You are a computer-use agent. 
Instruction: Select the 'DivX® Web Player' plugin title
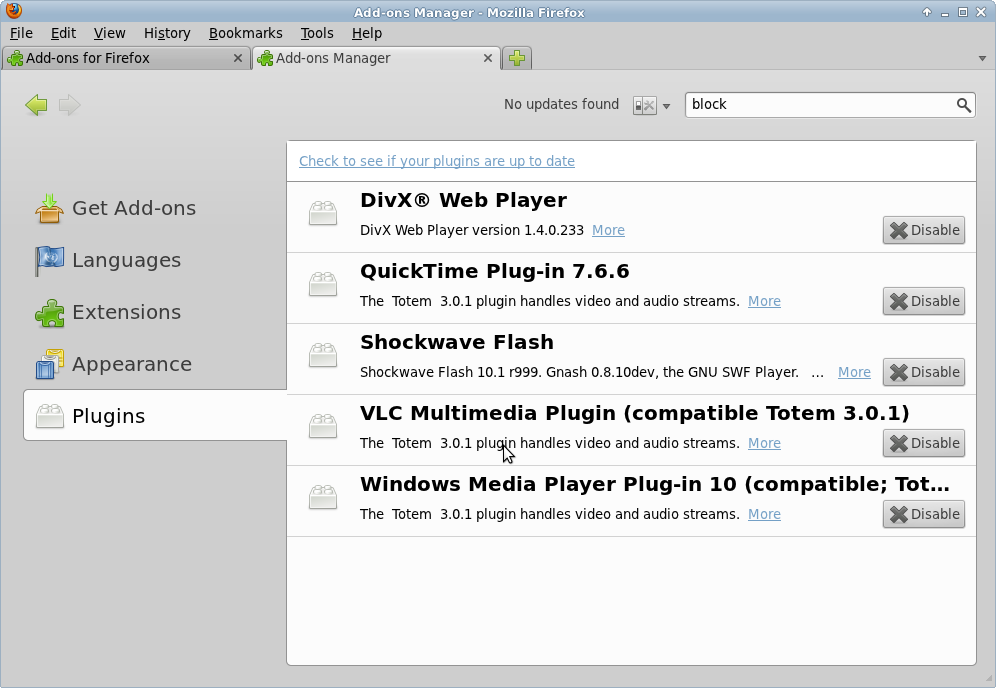tap(464, 200)
